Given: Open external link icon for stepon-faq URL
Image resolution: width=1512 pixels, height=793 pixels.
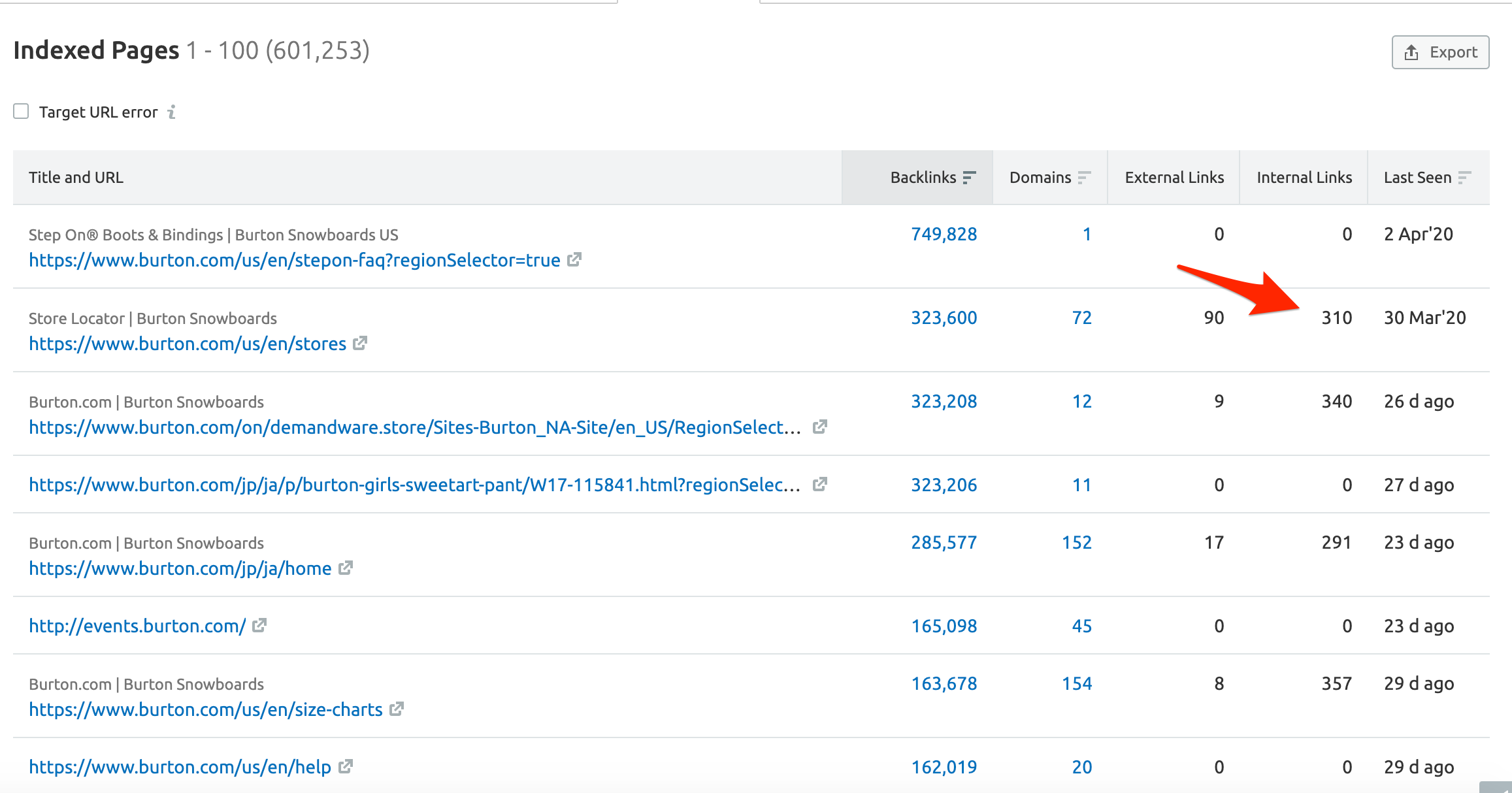Looking at the screenshot, I should point(574,260).
